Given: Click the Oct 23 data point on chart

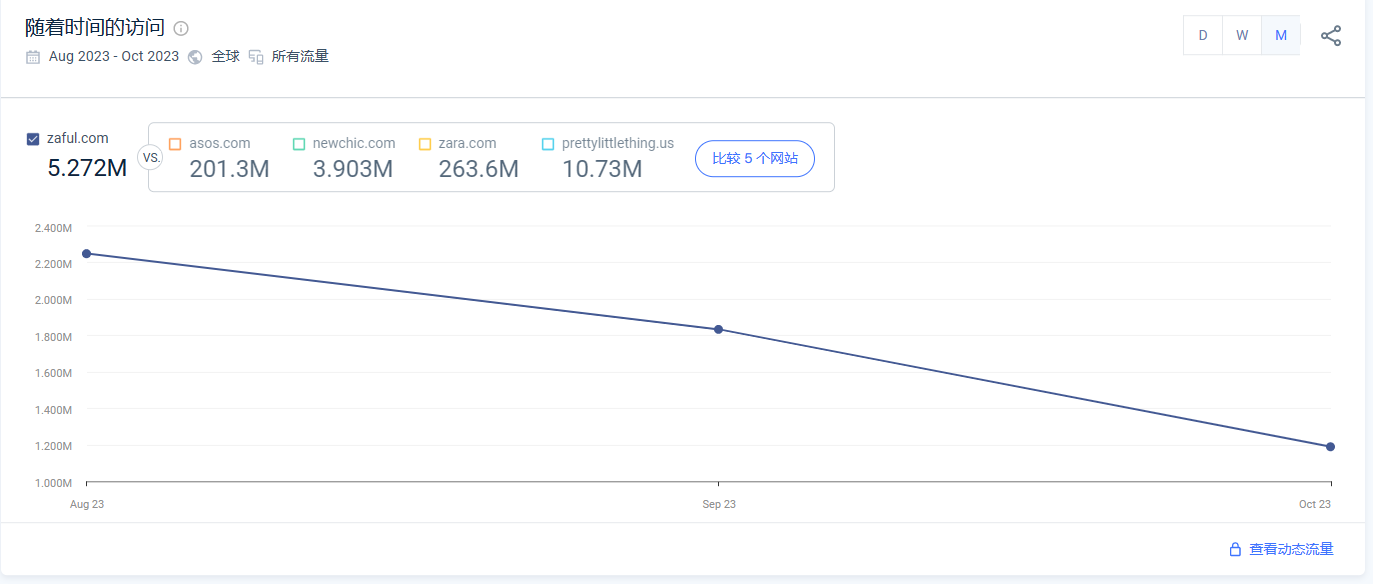Looking at the screenshot, I should tap(1331, 447).
